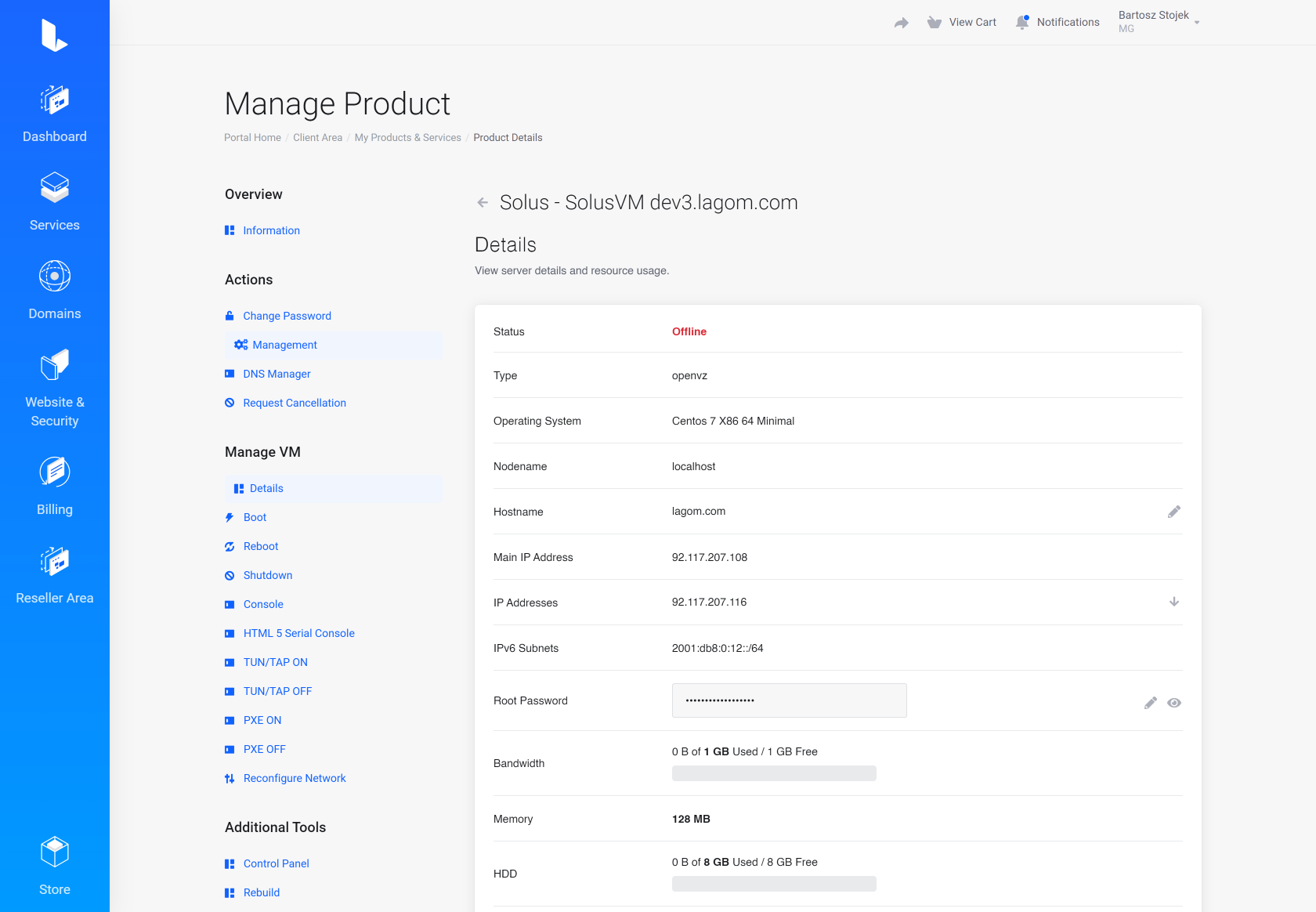Select PXE OFF
This screenshot has width=1316, height=912.
(265, 749)
